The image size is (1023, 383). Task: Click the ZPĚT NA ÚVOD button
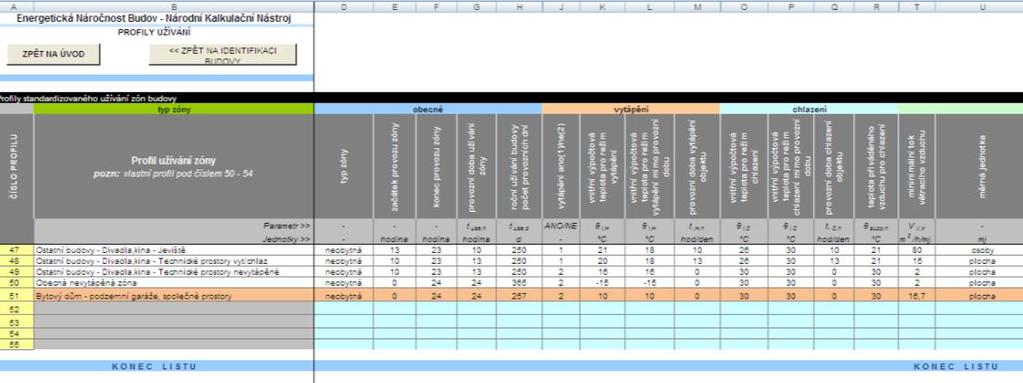click(53, 54)
